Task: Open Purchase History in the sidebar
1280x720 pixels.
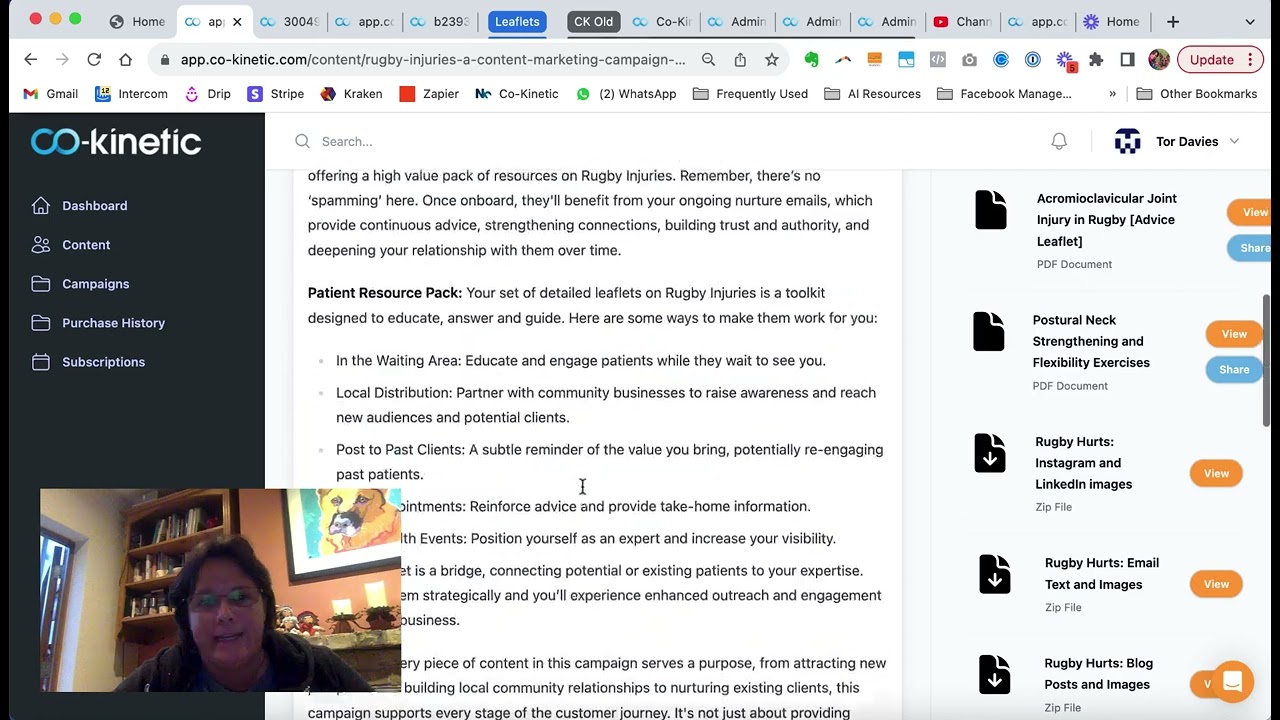Action: pos(98,323)
